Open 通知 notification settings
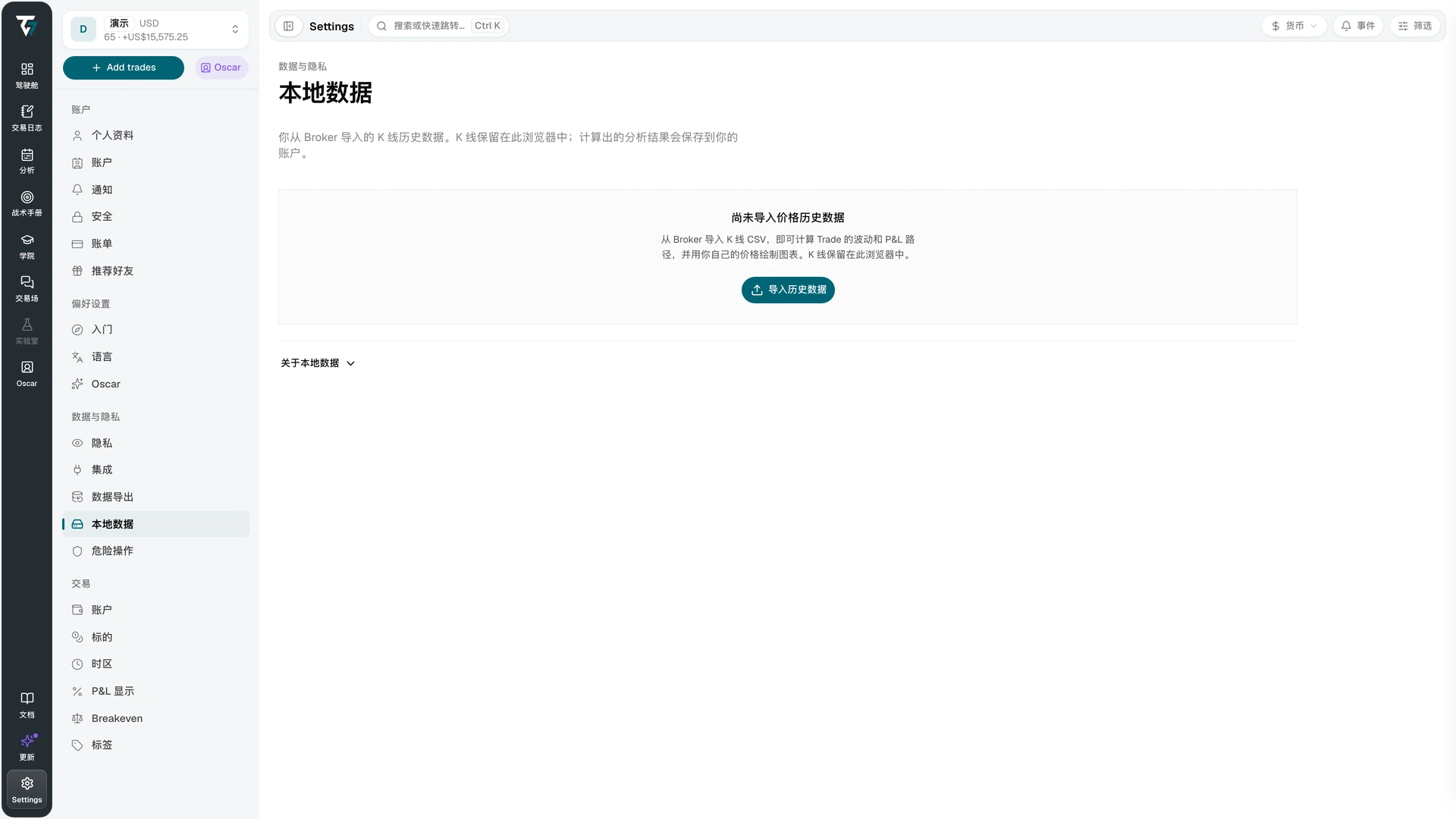This screenshot has height=819, width=1456. (155, 190)
